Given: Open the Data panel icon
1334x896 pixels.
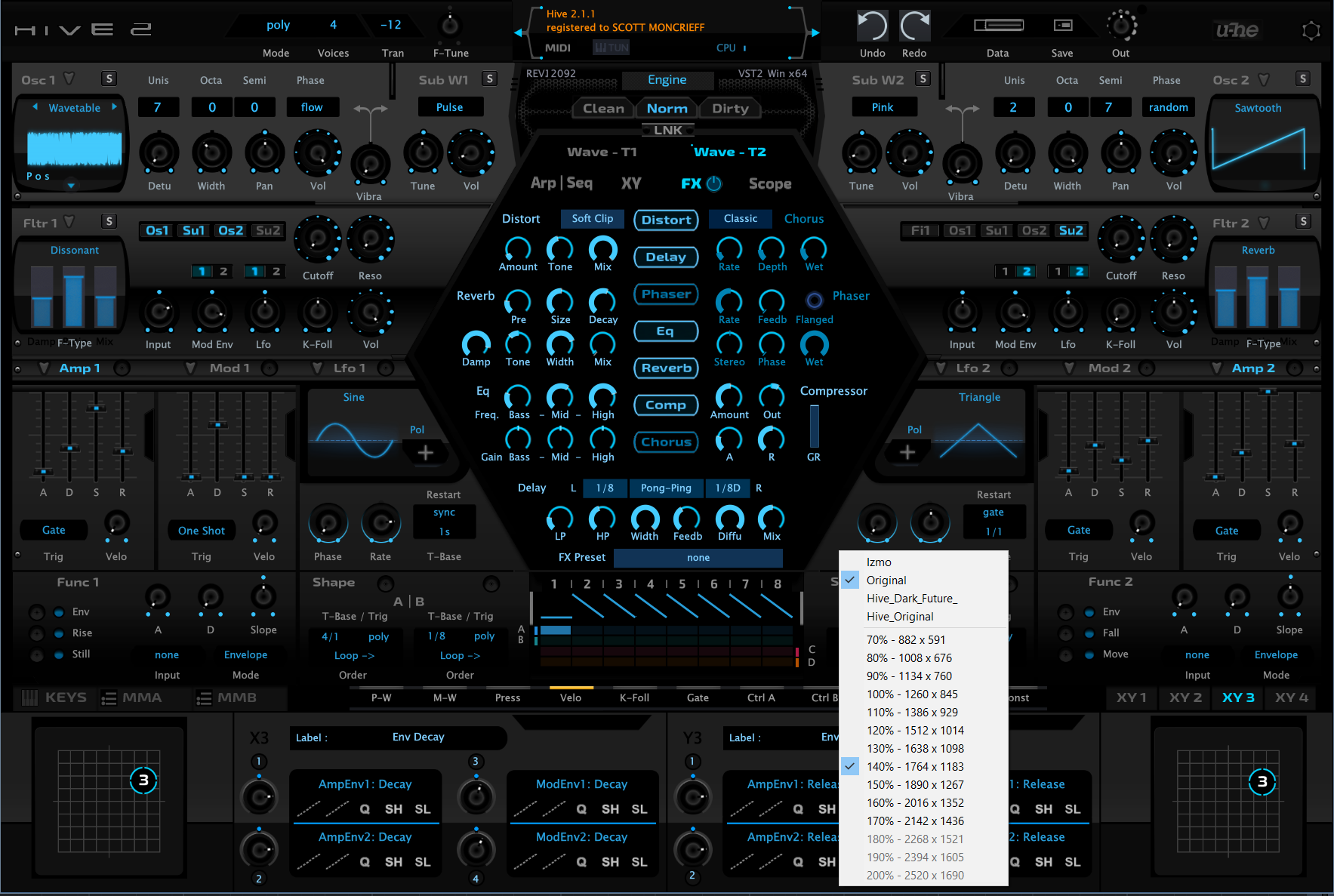Looking at the screenshot, I should tap(998, 26).
